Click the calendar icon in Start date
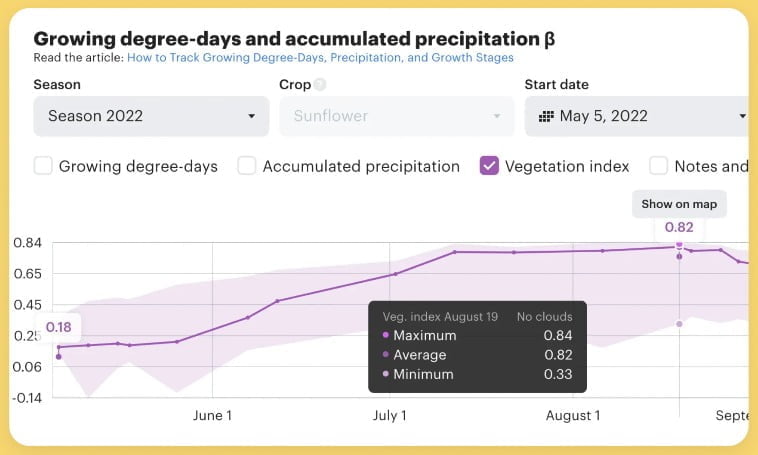This screenshot has height=455, width=758. click(546, 116)
